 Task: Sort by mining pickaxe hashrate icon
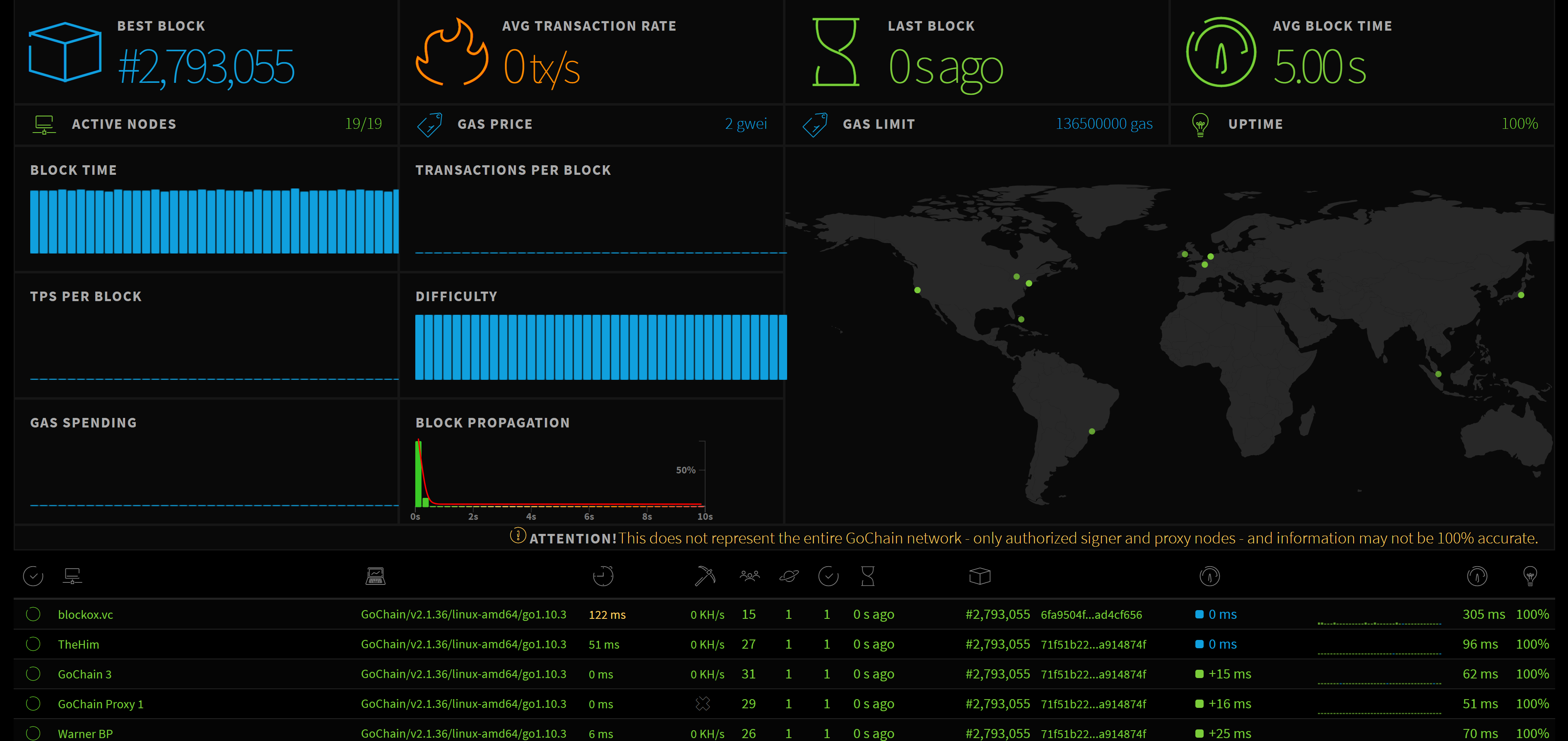click(705, 576)
